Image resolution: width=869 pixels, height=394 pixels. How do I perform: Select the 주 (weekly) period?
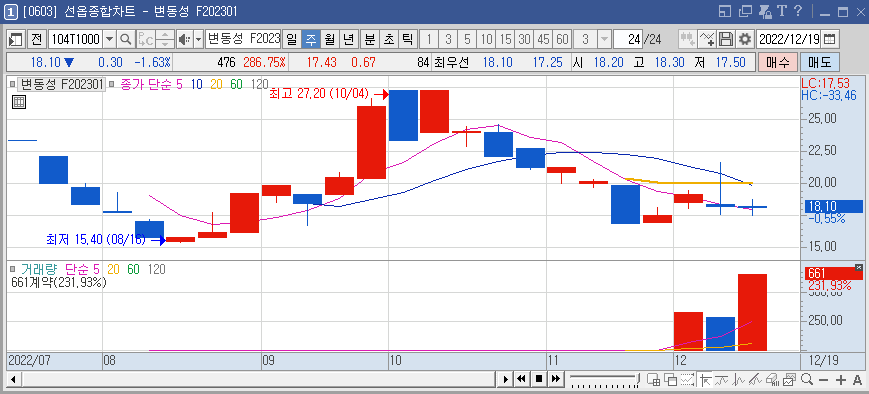click(311, 39)
